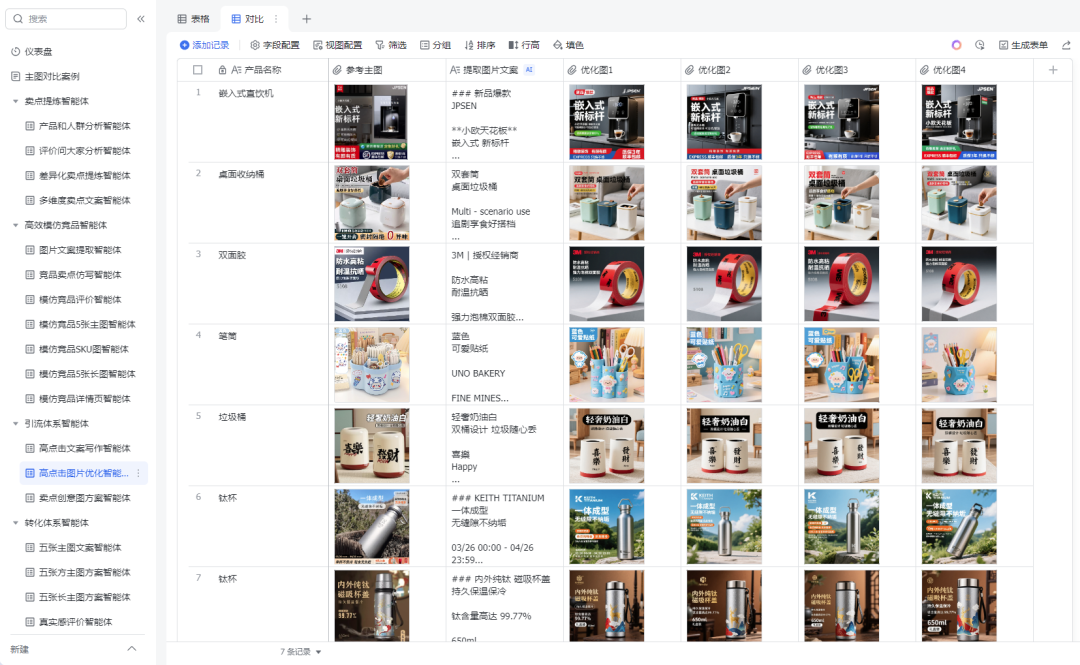1080x665 pixels.
Task: Open the history/automation clock icon
Action: tap(981, 45)
